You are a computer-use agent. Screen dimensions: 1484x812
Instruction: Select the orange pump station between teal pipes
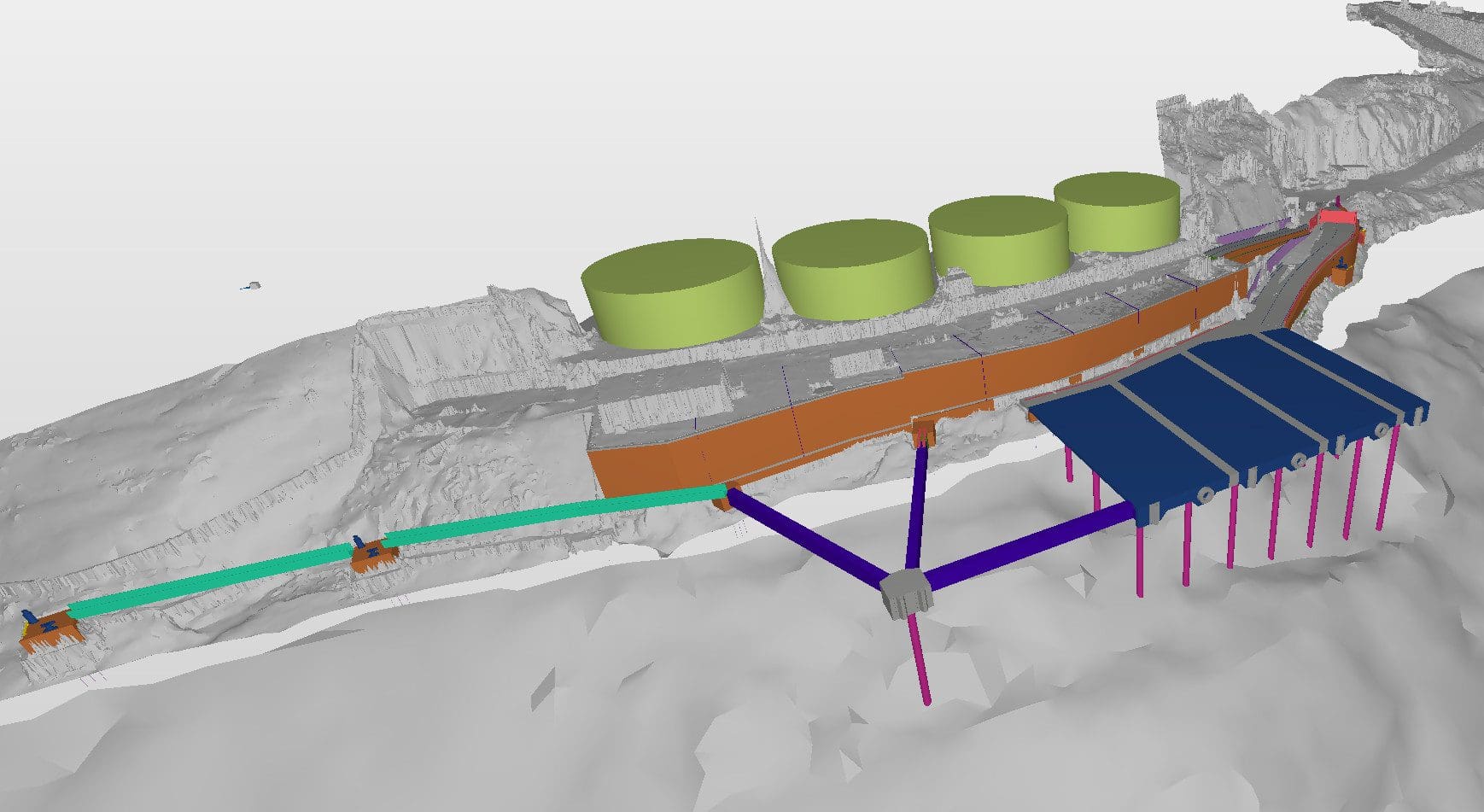(374, 555)
